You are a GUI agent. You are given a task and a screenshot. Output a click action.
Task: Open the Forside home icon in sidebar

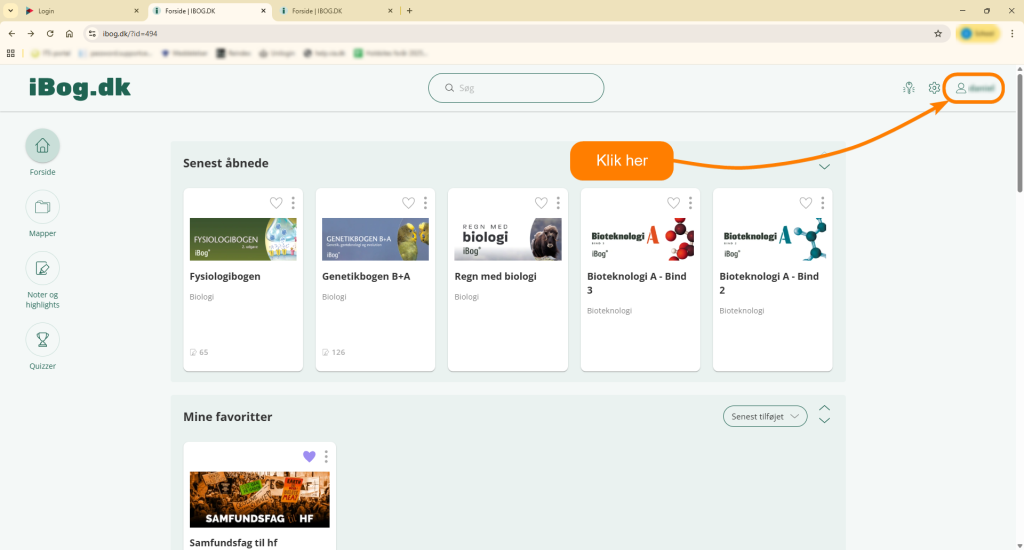pyautogui.click(x=42, y=146)
